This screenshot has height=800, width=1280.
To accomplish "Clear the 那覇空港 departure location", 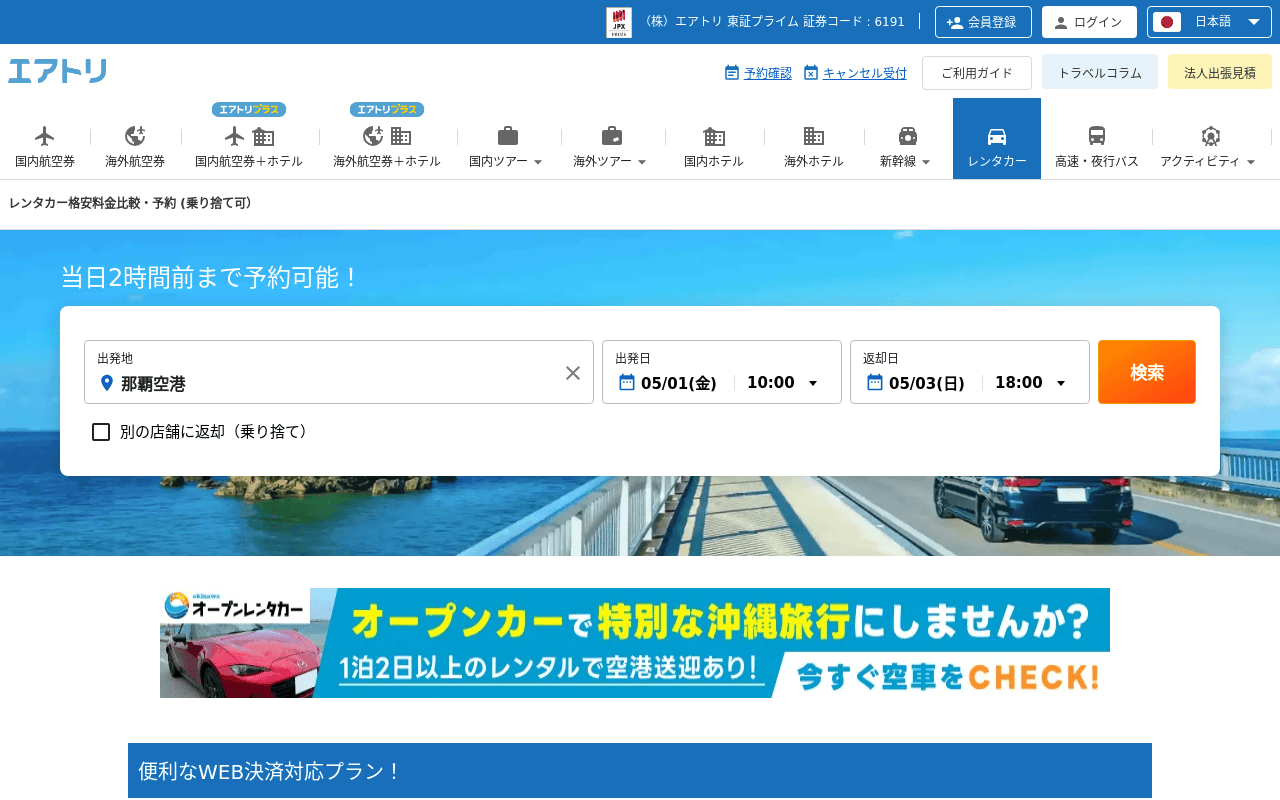I will coord(573,373).
